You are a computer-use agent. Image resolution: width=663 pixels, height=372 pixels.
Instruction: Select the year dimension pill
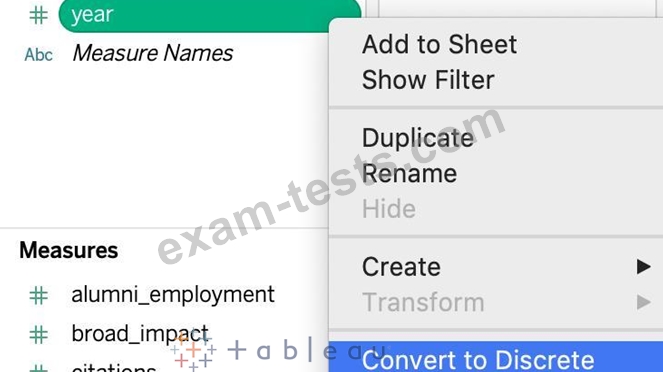point(210,15)
